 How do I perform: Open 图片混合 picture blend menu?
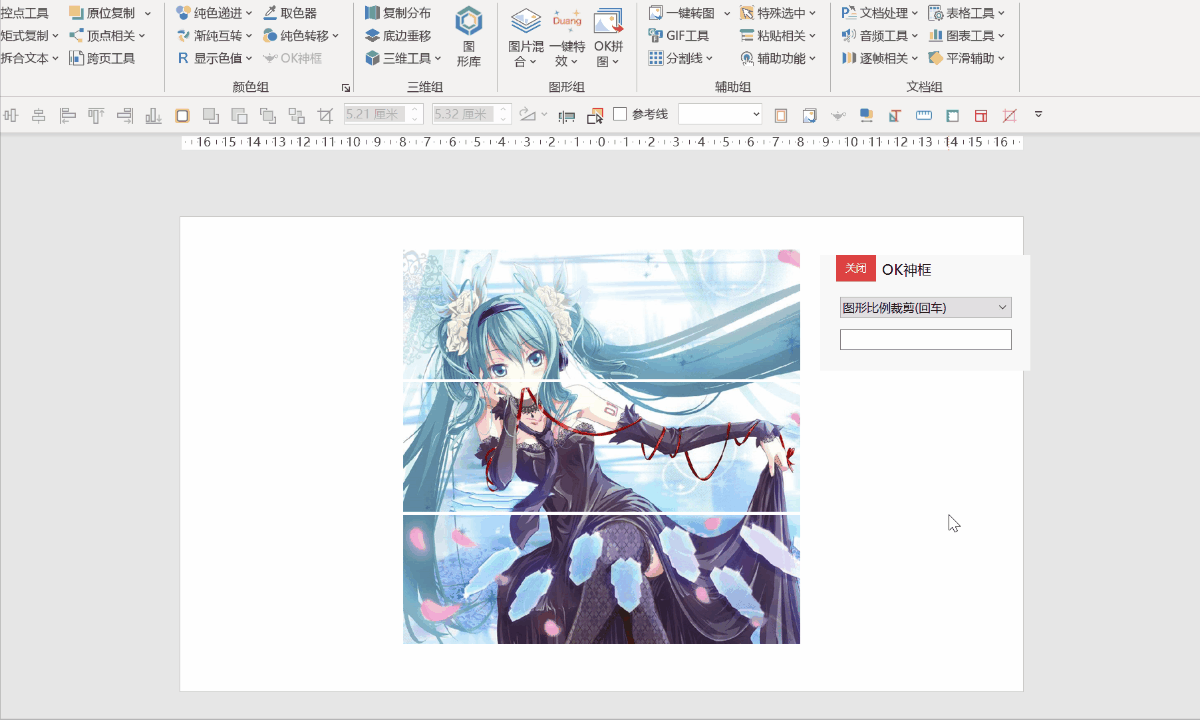[x=526, y=37]
